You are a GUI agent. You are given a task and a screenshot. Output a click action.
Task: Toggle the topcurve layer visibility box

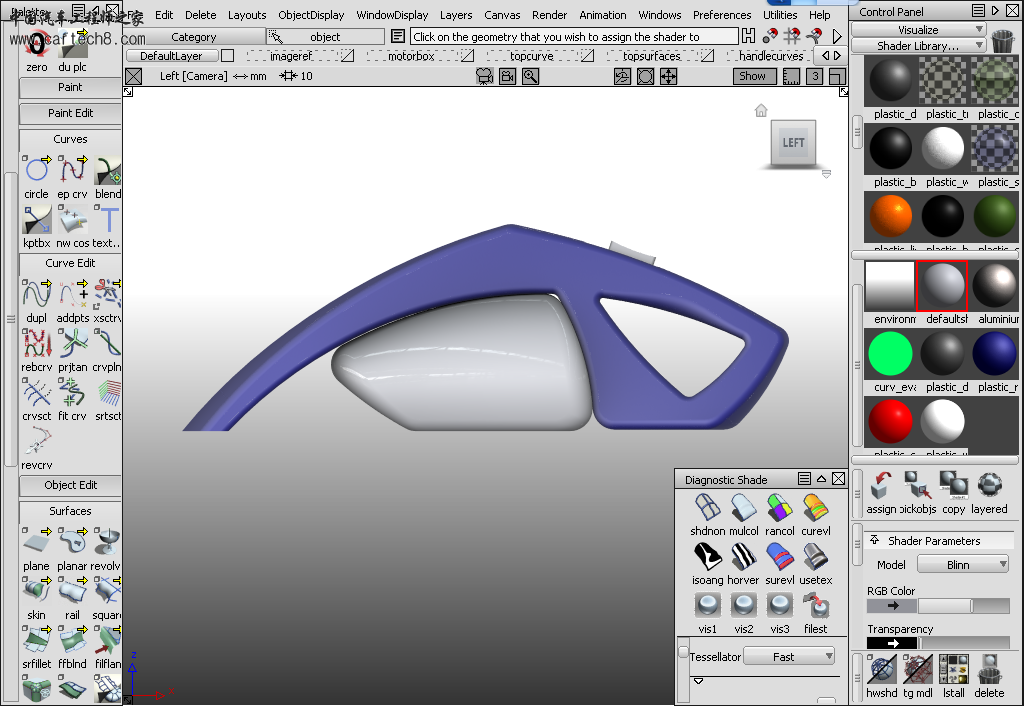588,56
